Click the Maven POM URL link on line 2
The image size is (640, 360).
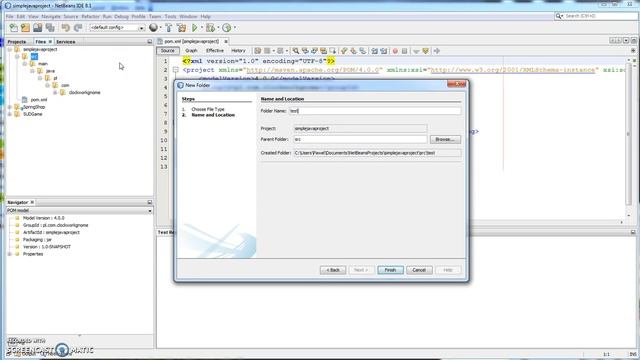pyautogui.click(x=313, y=70)
